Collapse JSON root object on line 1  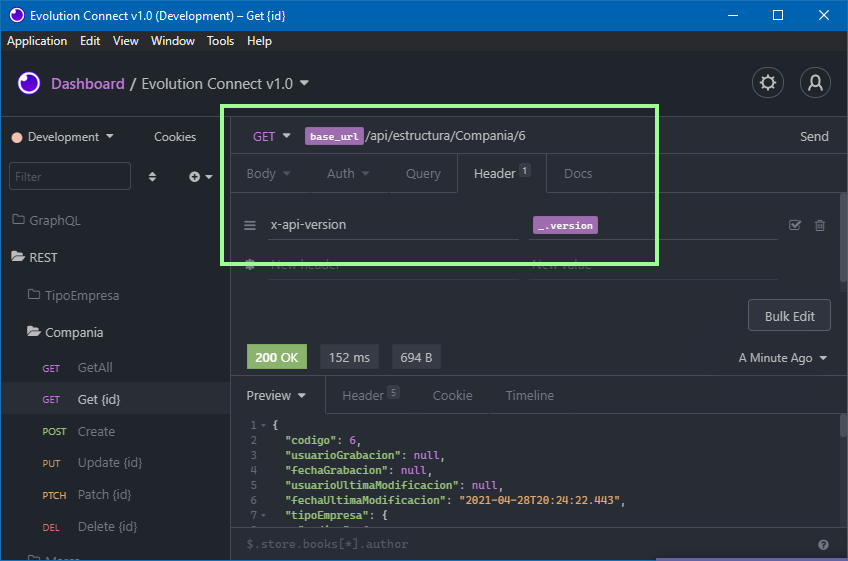[x=263, y=425]
